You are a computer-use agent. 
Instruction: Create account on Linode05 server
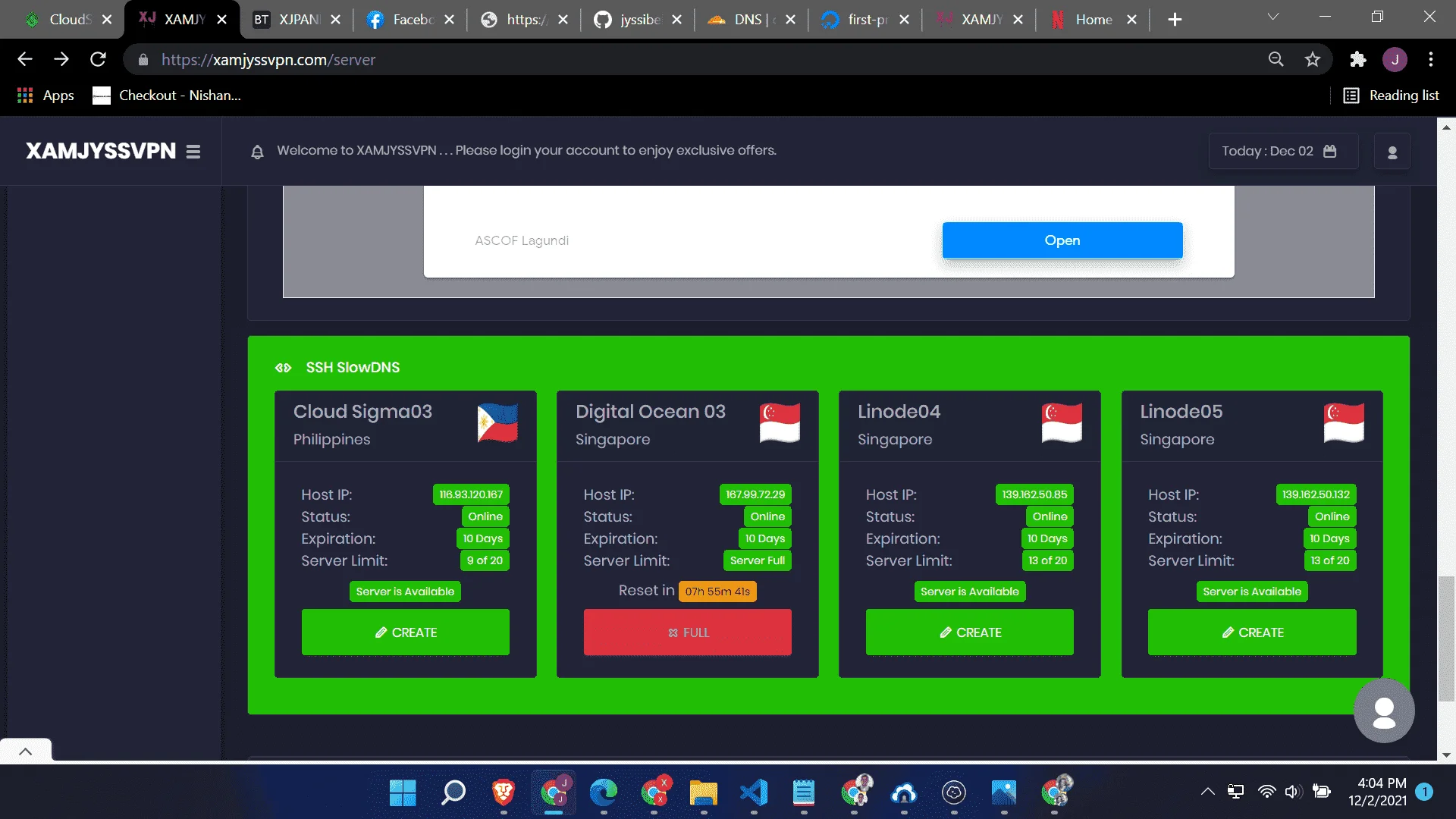pyautogui.click(x=1252, y=632)
